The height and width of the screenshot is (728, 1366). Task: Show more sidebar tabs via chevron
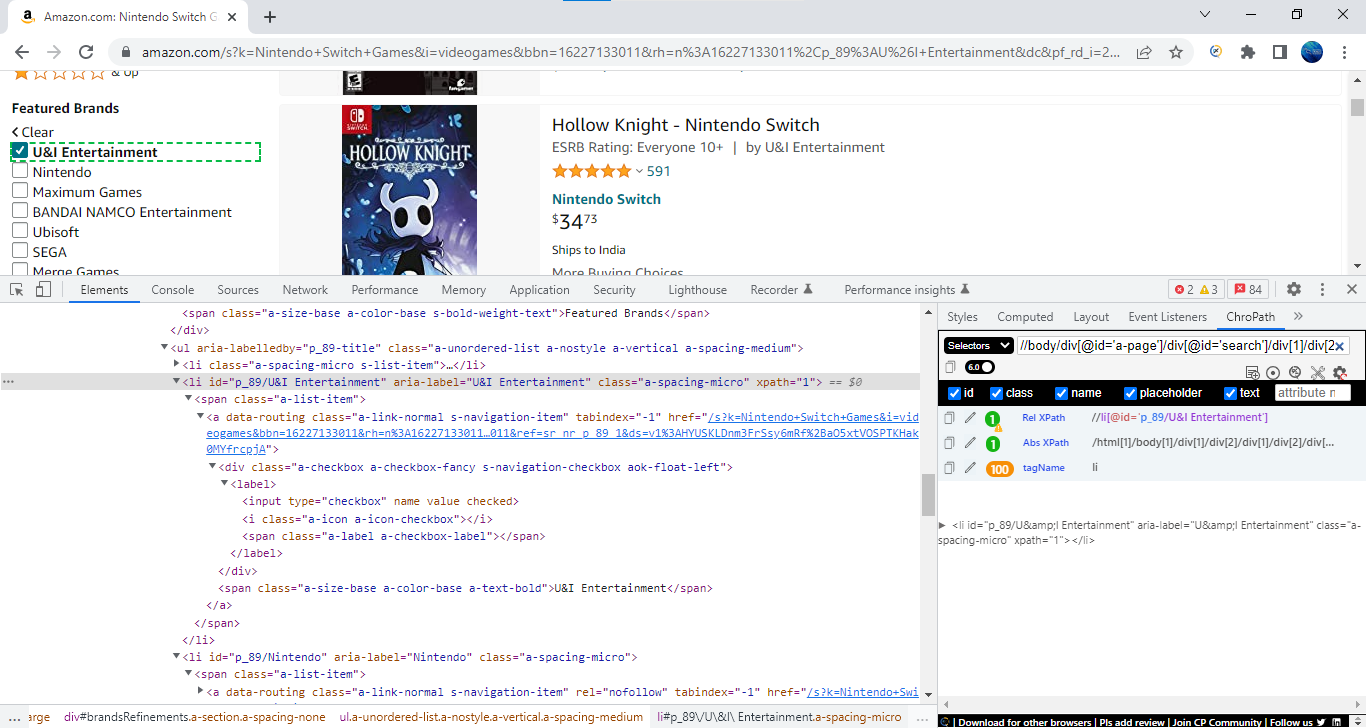point(1298,316)
